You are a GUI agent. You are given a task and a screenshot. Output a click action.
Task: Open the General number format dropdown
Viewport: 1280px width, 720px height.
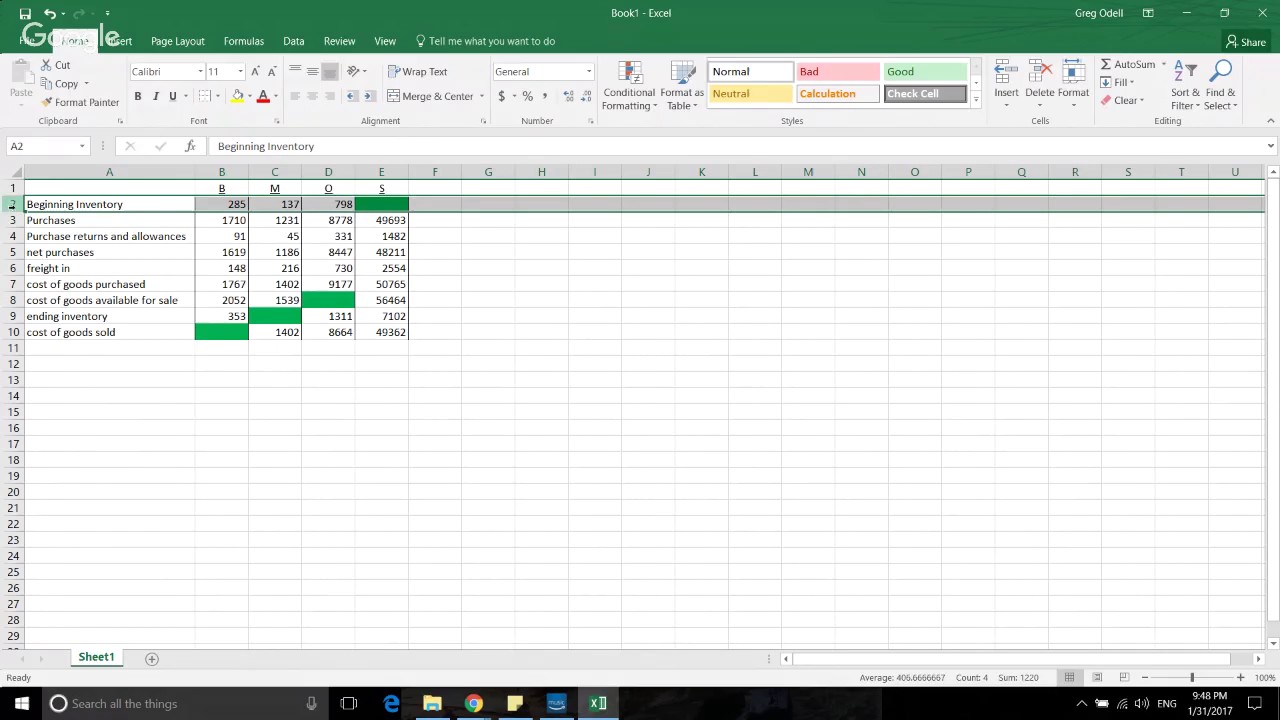(x=589, y=71)
